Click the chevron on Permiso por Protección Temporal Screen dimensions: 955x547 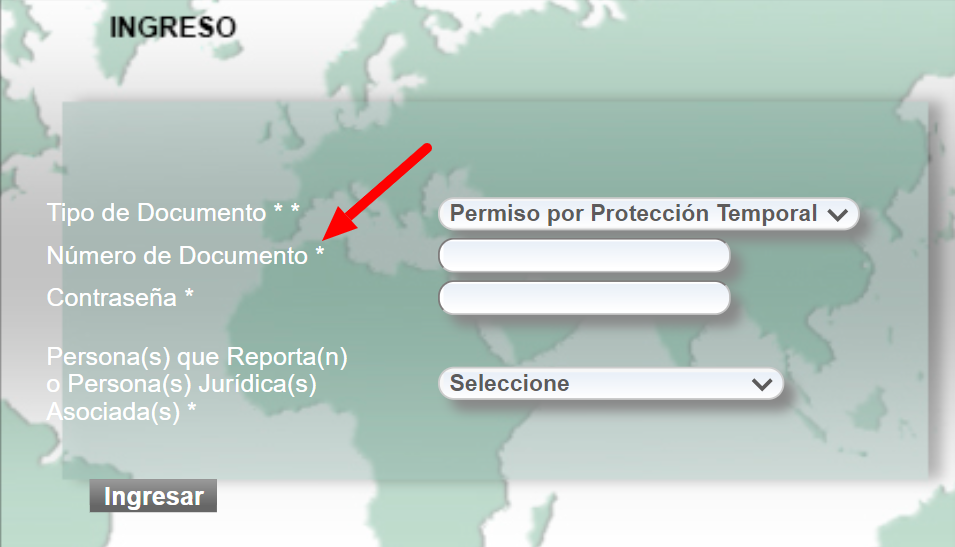838,214
